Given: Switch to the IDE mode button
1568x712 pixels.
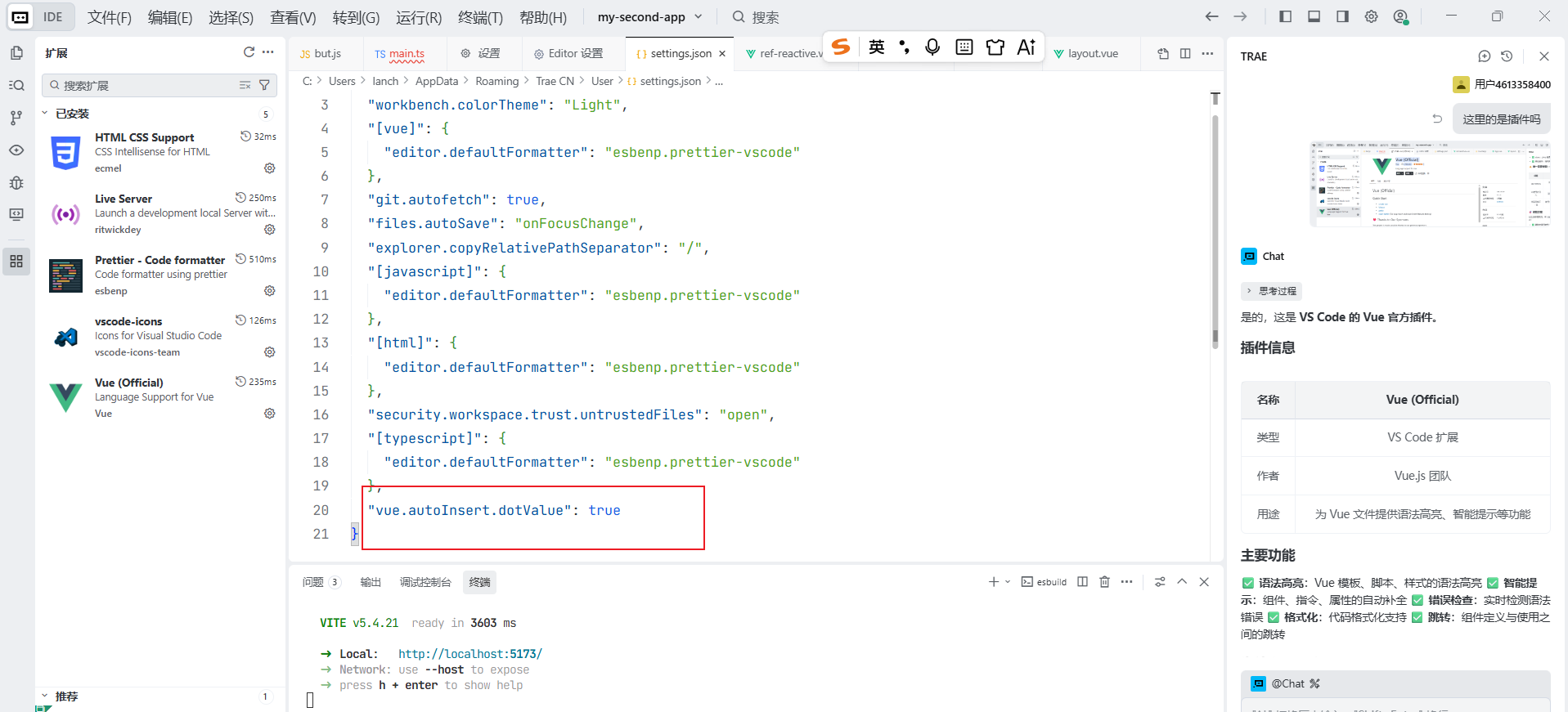Looking at the screenshot, I should [x=41, y=16].
